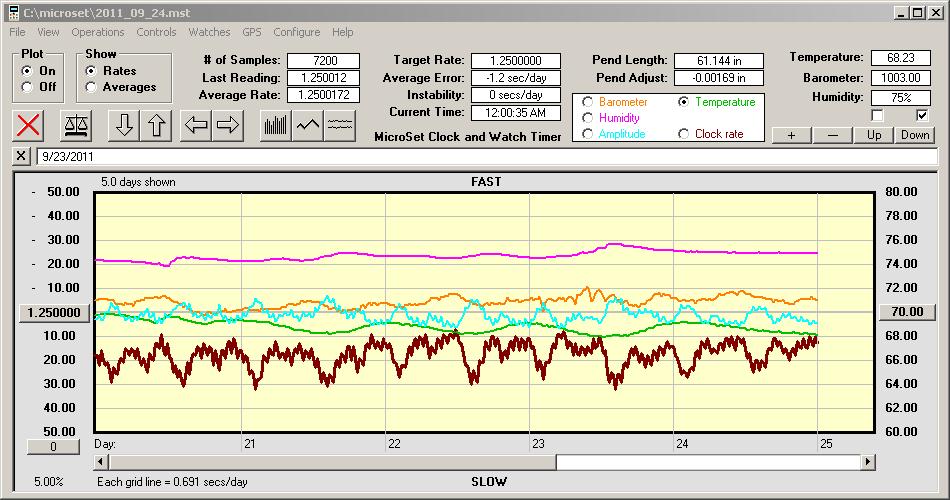Click the 'Each grid line = 0.691 secs/day' text
Screen dimensions: 950x500
point(172,482)
